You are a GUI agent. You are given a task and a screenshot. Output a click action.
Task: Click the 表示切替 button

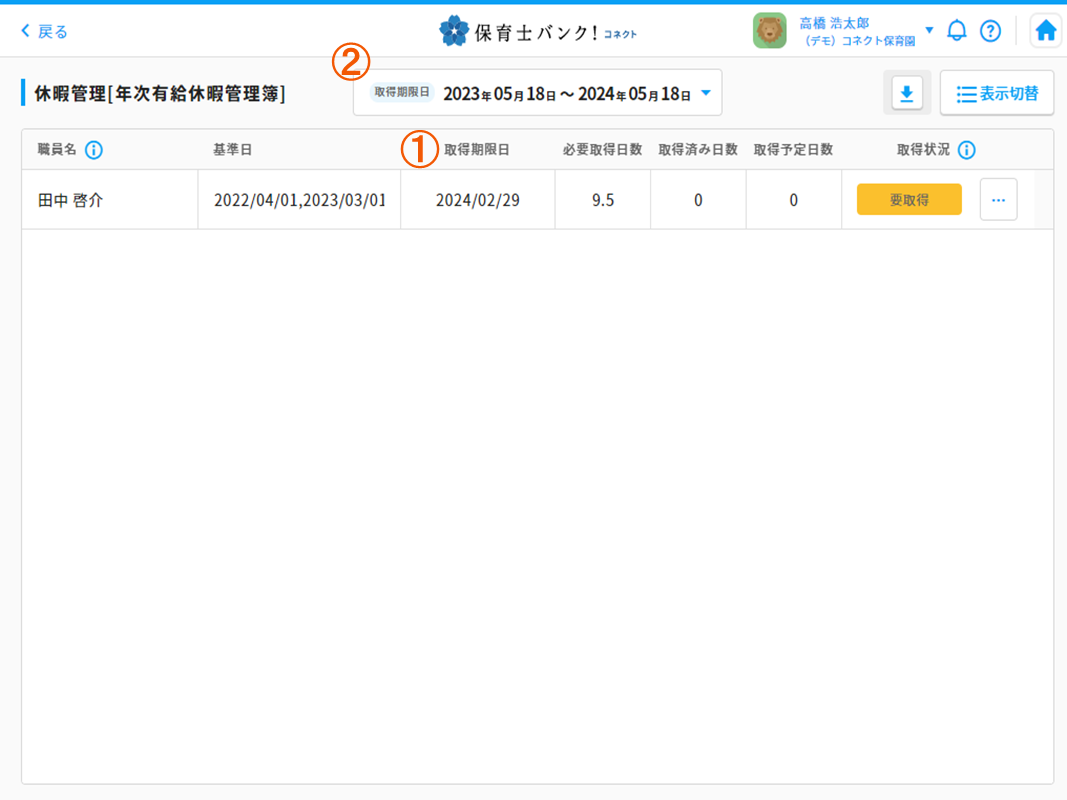[x=997, y=94]
